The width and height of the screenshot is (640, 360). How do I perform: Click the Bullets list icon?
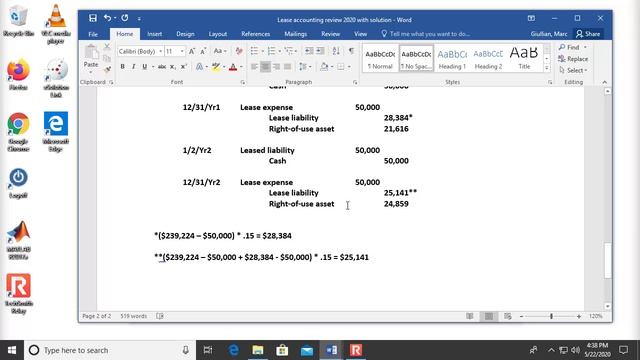(254, 51)
